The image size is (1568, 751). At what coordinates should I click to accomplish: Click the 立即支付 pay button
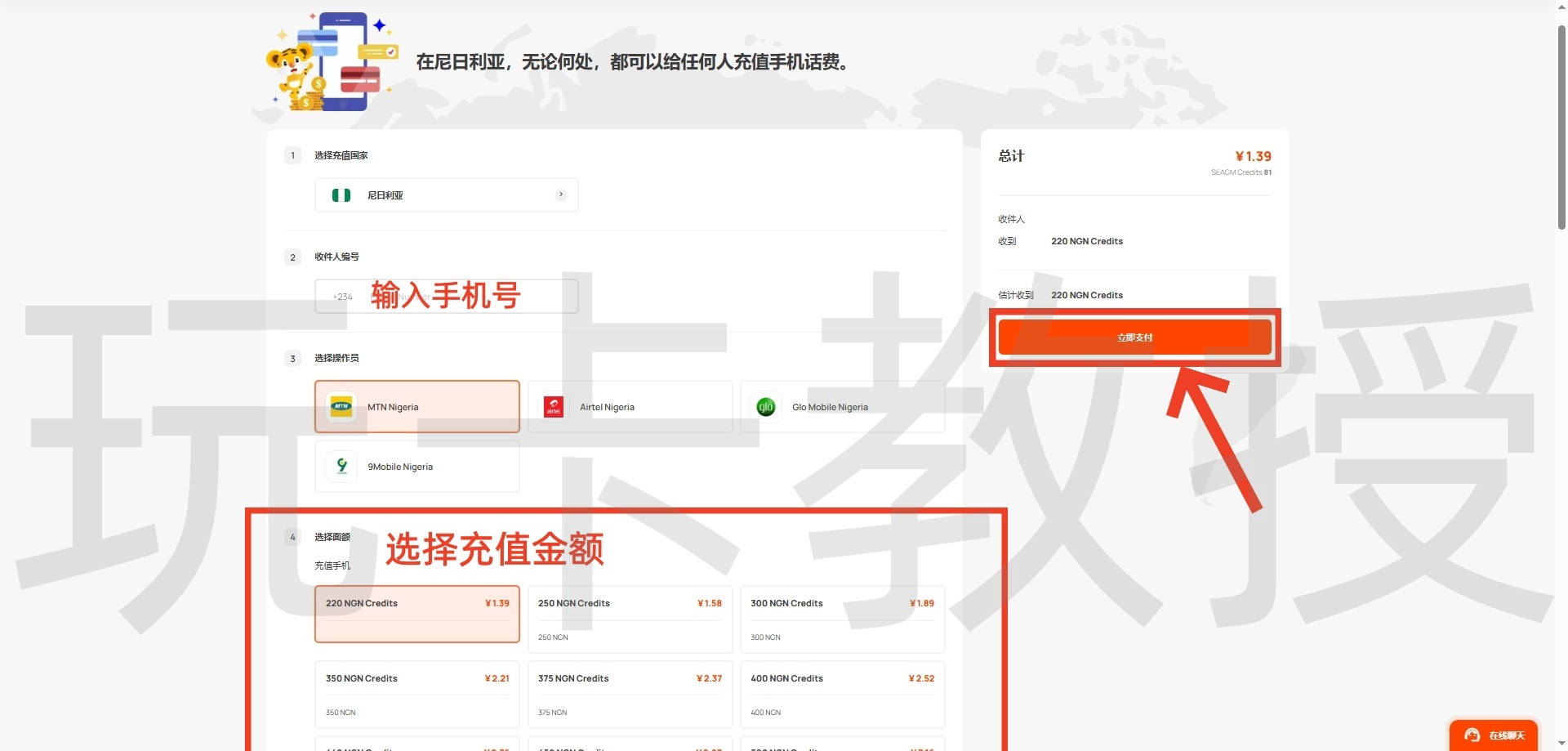(x=1134, y=336)
